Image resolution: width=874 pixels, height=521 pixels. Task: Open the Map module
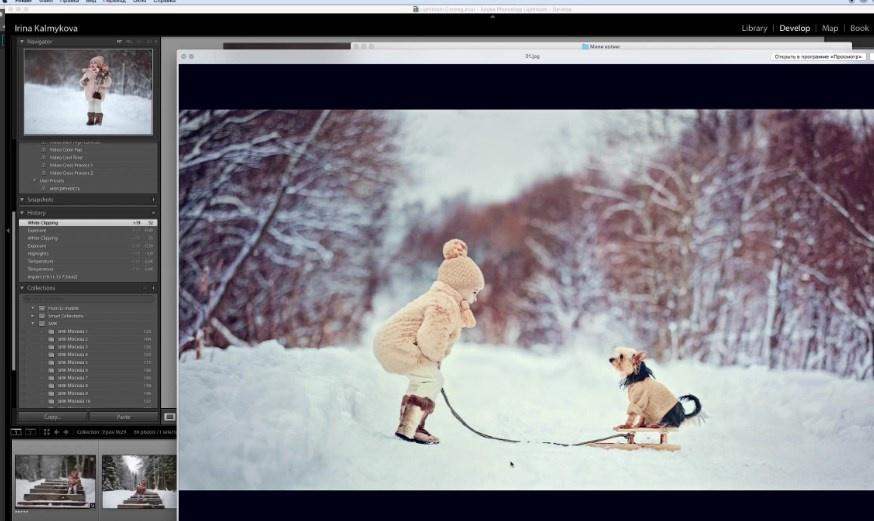coord(829,28)
